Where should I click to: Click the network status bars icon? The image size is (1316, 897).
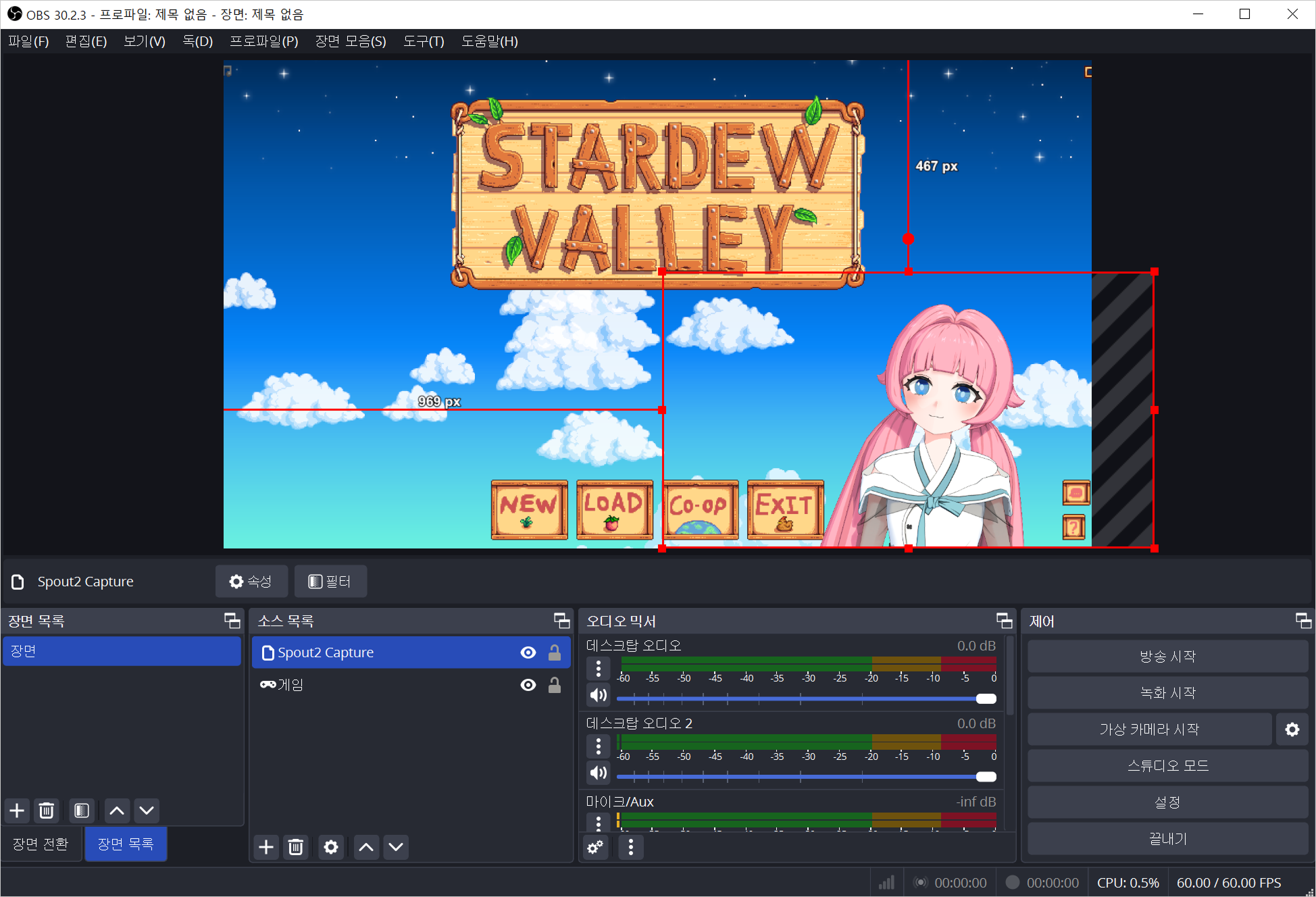tap(886, 883)
